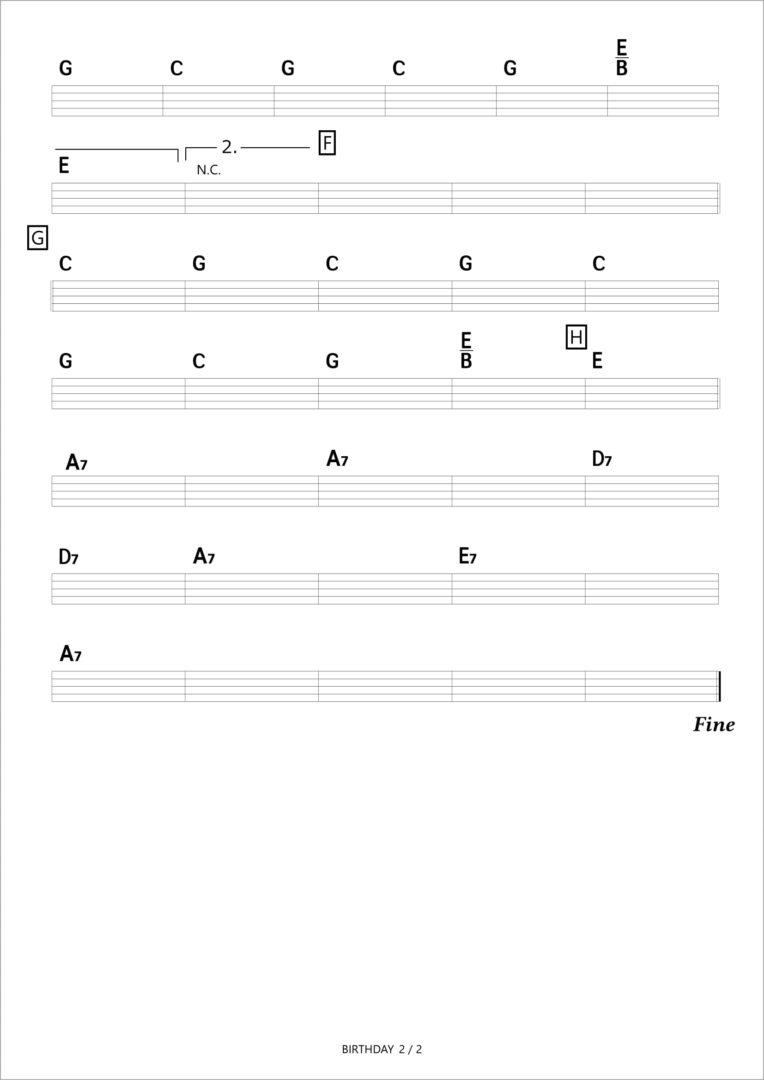The image size is (764, 1080).
Task: Click the A7 chord above the last staff
Action: (70, 654)
